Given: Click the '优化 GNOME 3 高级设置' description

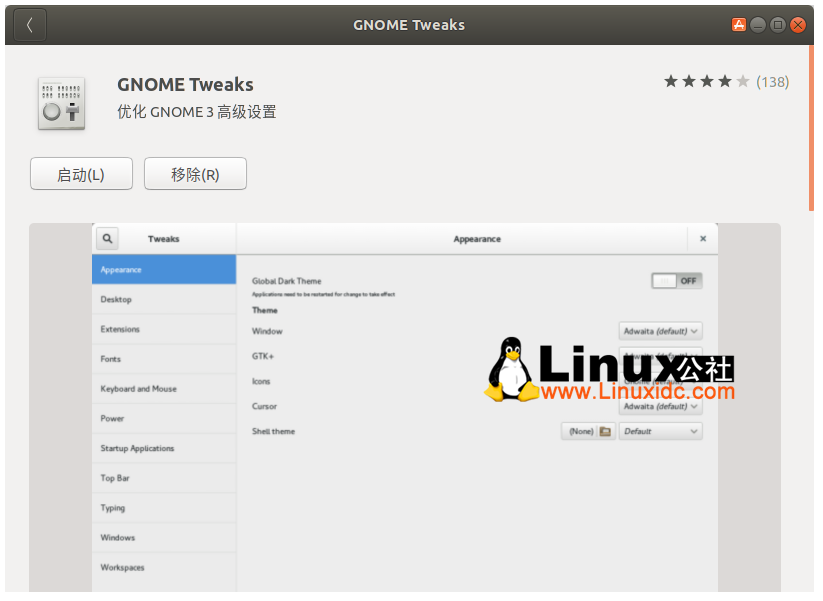Looking at the screenshot, I should (197, 112).
